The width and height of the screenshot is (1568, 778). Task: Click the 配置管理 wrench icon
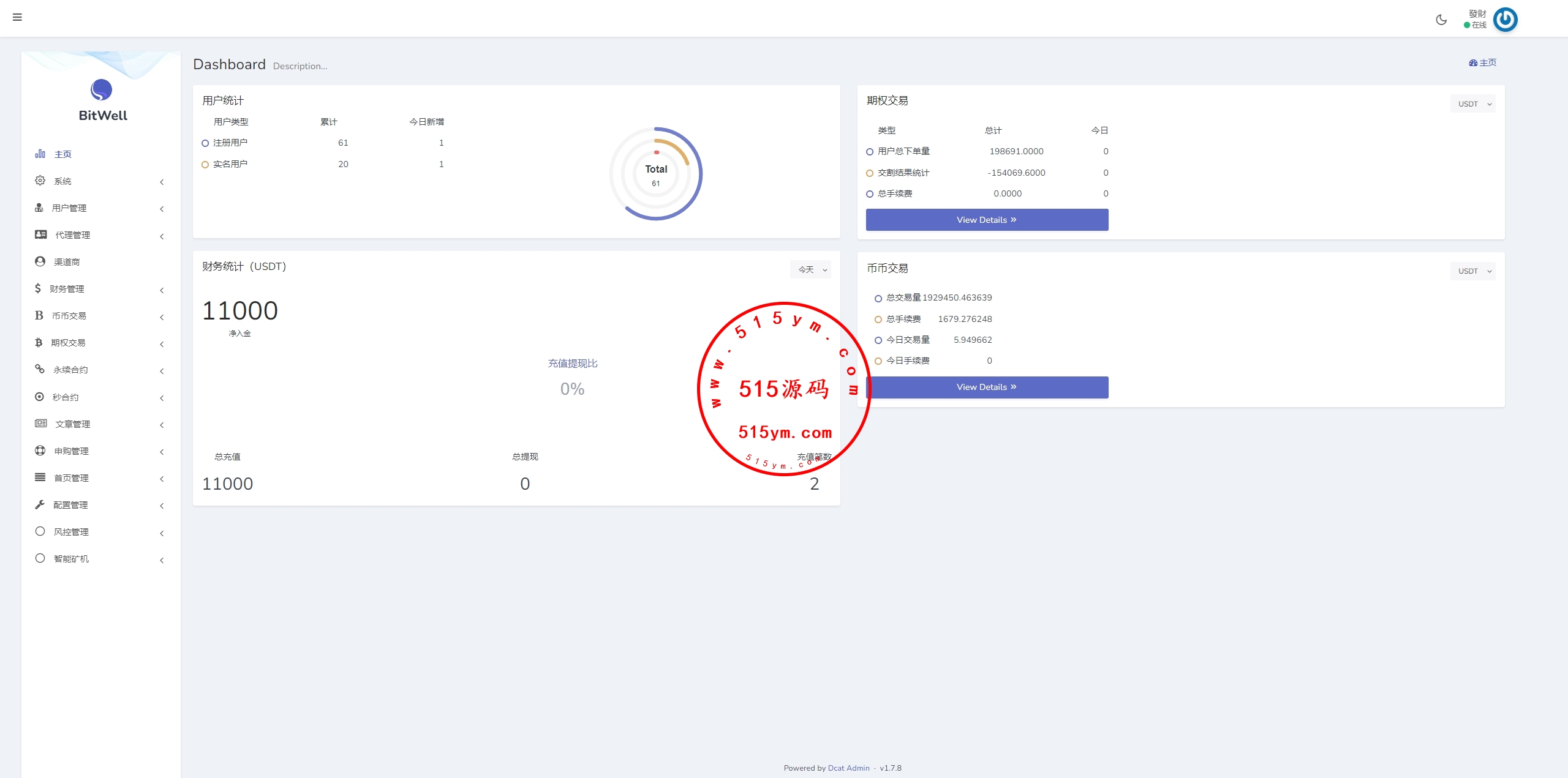[40, 504]
